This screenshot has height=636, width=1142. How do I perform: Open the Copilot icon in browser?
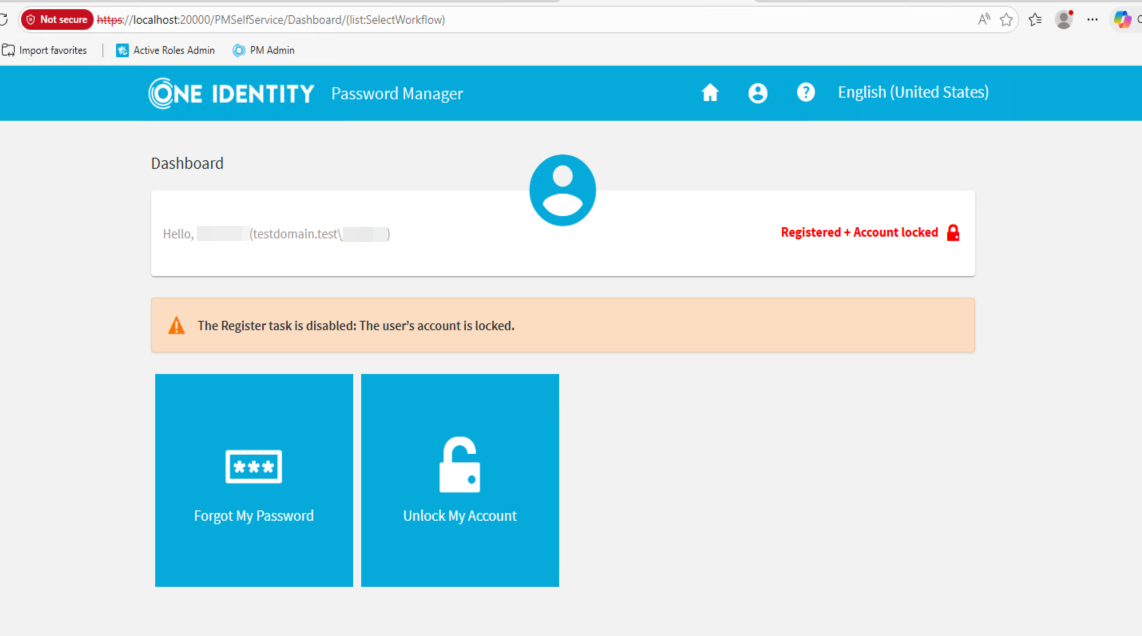(x=1122, y=20)
